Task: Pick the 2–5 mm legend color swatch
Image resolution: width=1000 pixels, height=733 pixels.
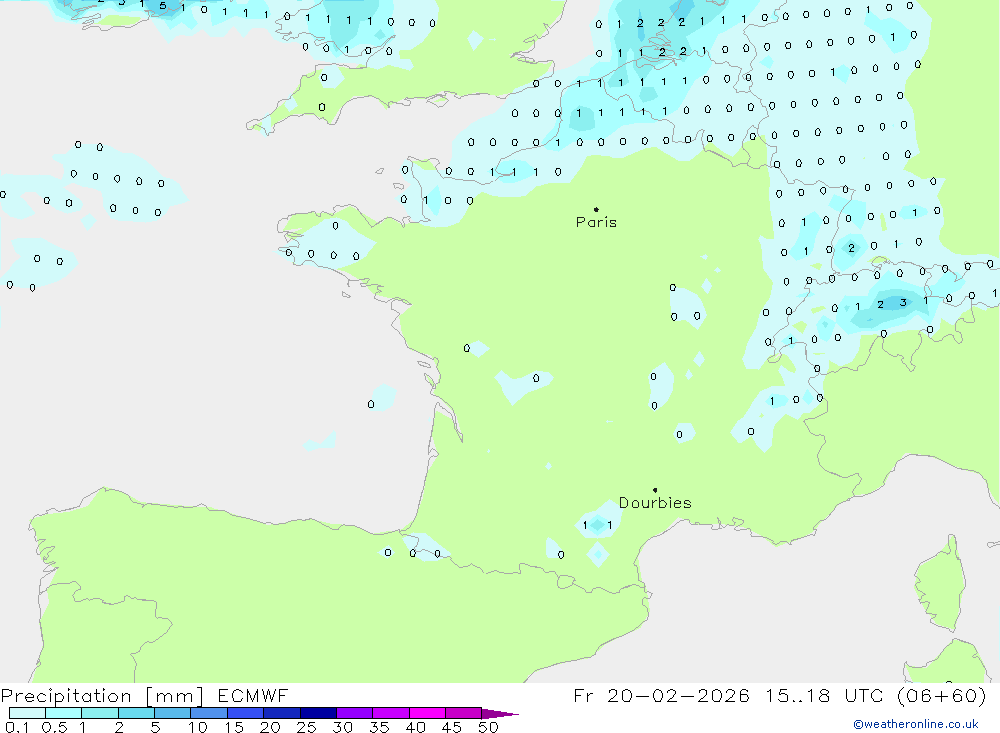Action: [136, 713]
